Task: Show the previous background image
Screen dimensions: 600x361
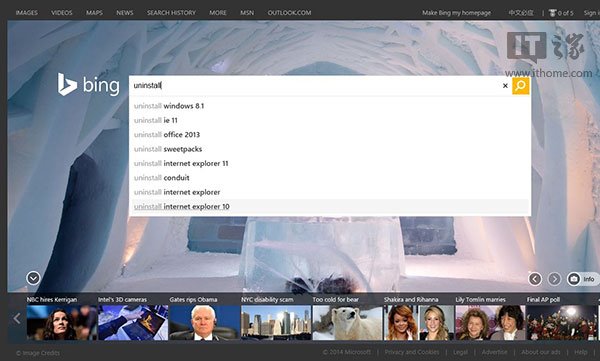Action: (x=535, y=279)
